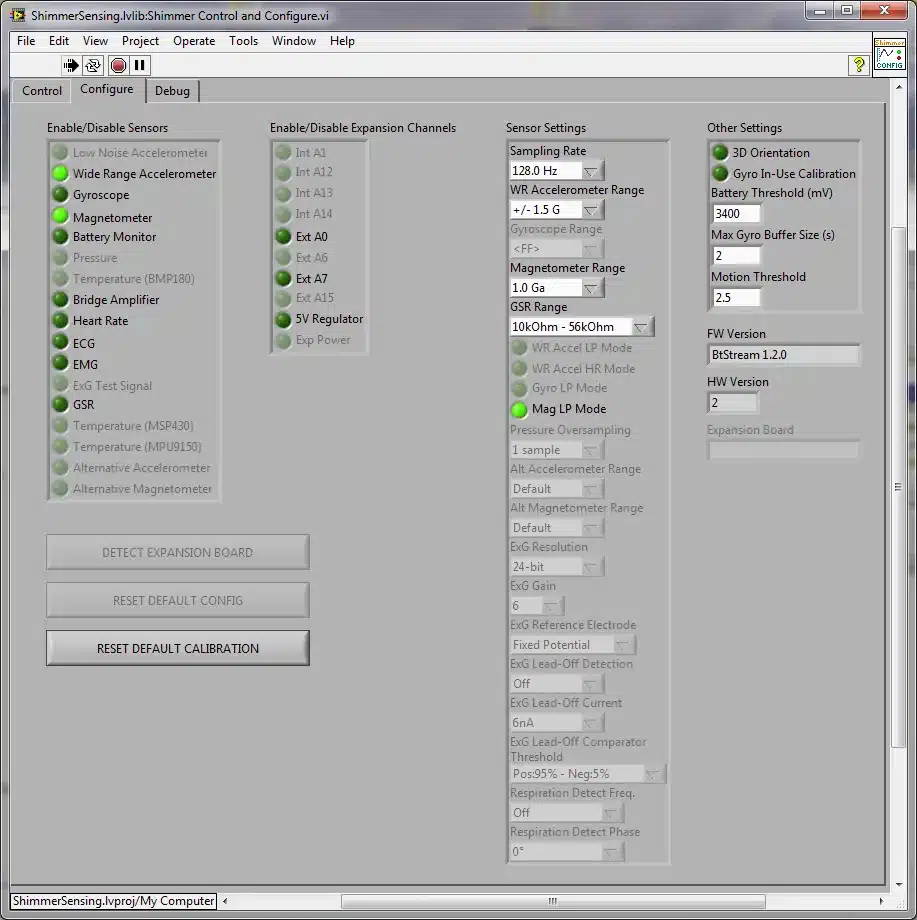Open ExG Lead-Off Detection dropdown
Image resolution: width=917 pixels, height=920 pixels.
591,684
